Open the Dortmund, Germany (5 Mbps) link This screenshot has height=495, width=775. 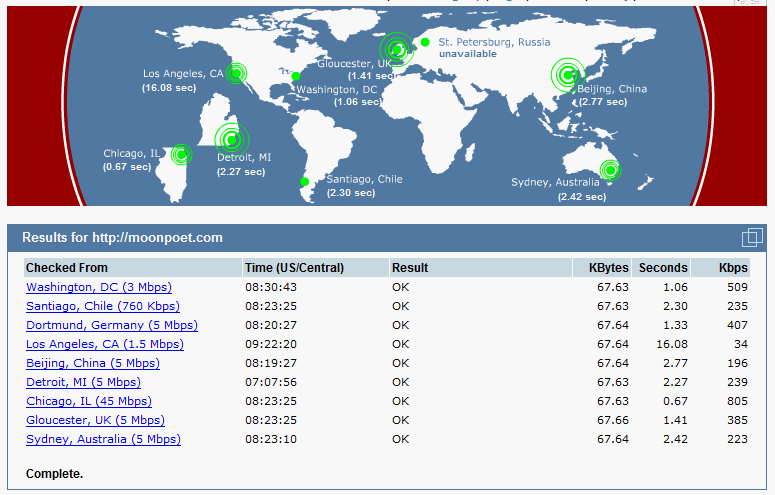coord(111,325)
